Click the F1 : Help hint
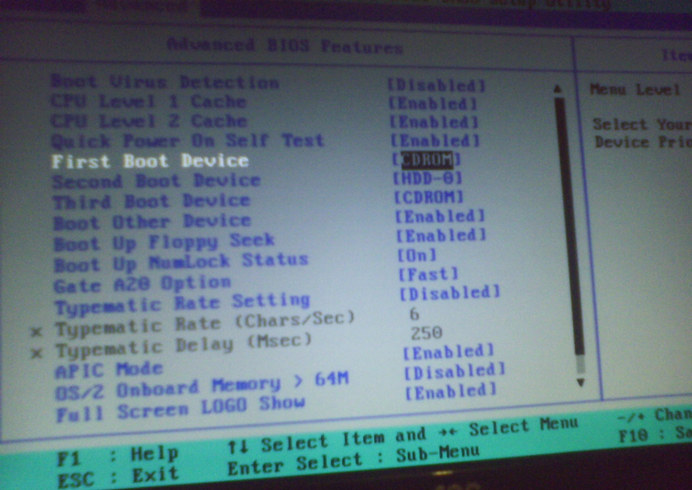The height and width of the screenshot is (490, 692). coord(118,456)
